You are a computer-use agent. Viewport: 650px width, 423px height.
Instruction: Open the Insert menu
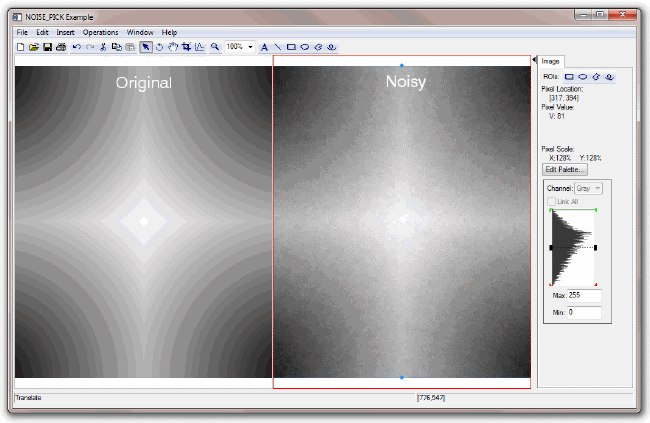(x=65, y=32)
